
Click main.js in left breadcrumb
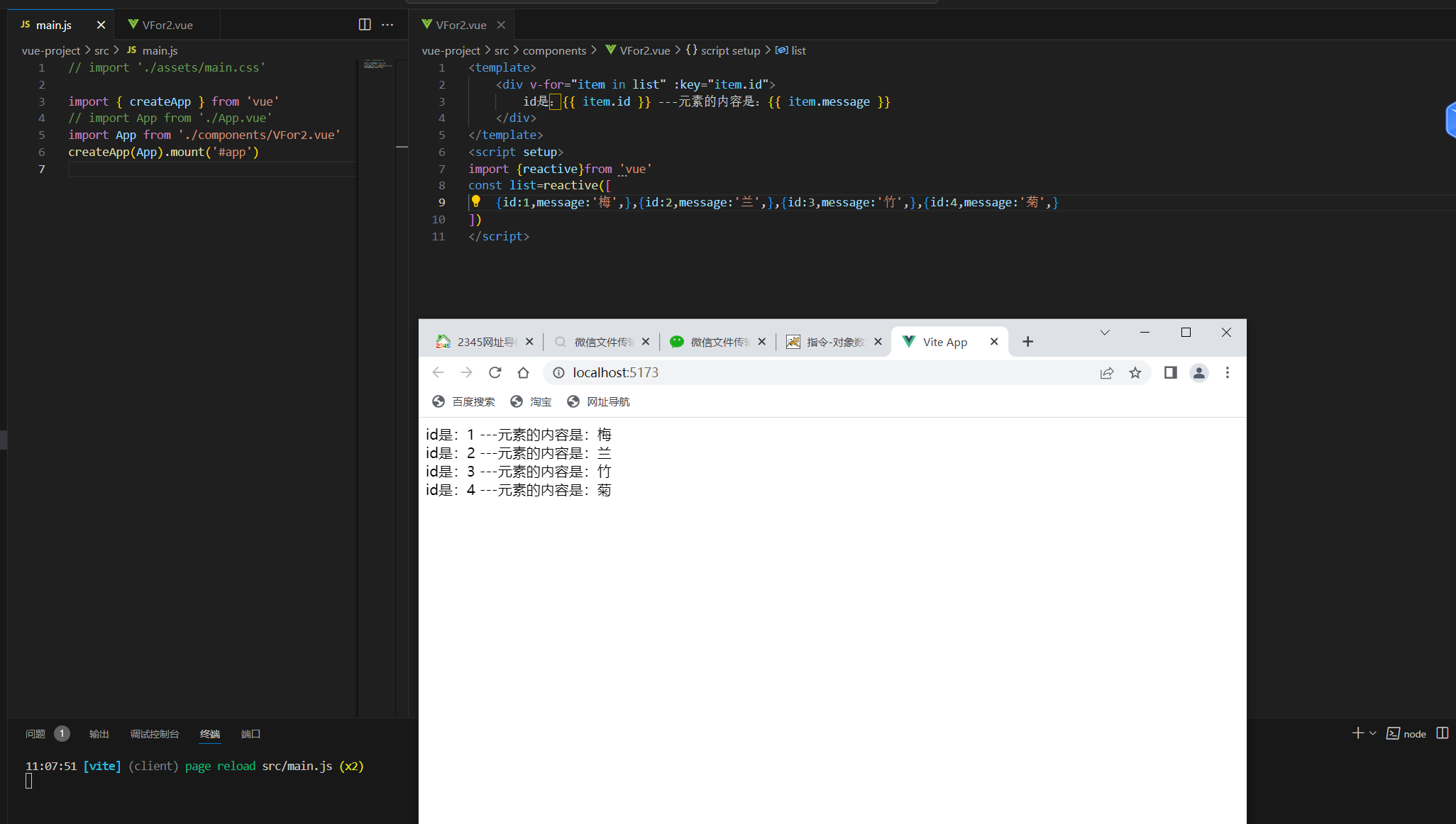160,50
